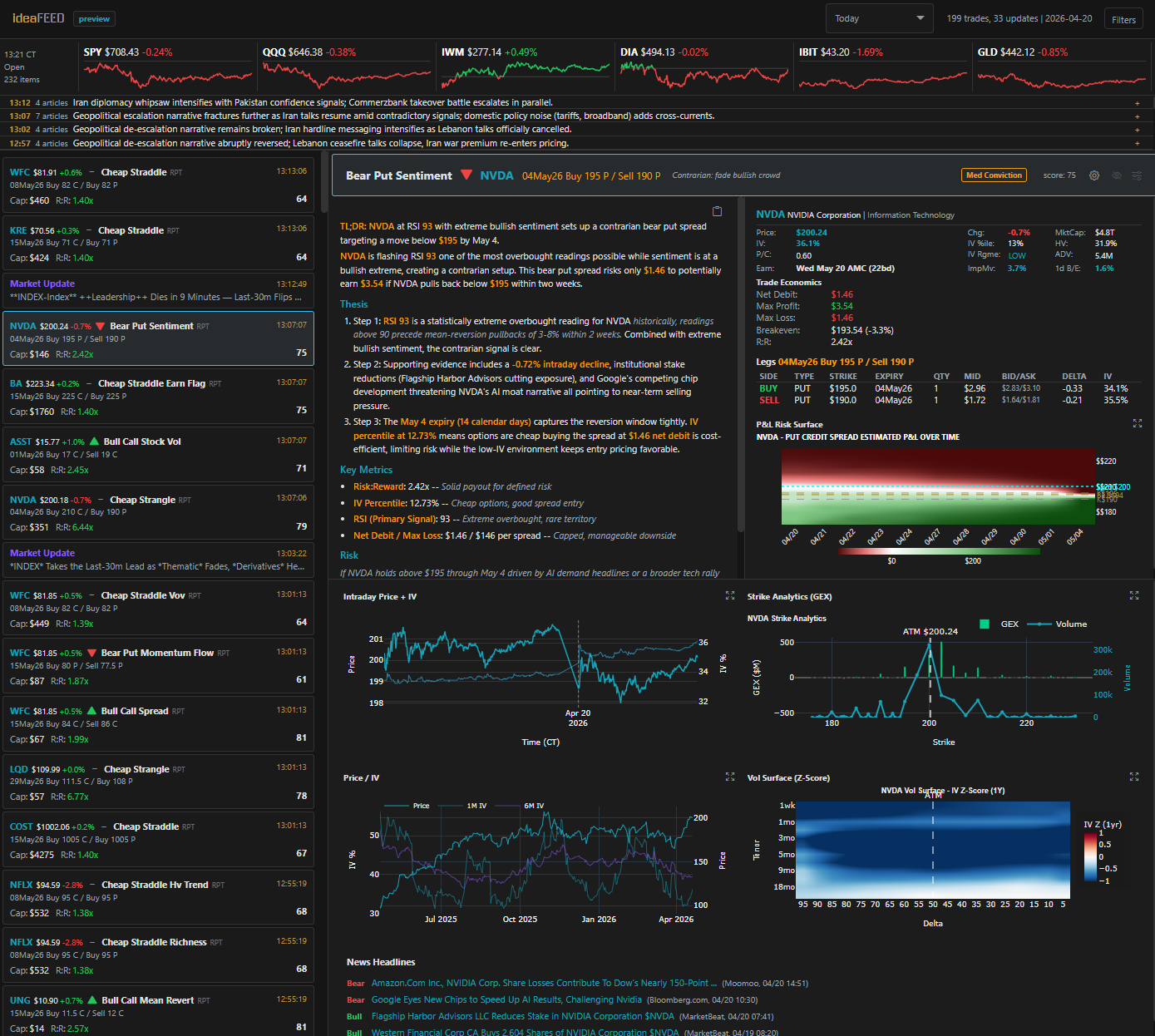Screen dimensions: 1155x1036
Task: Click the red bearish triangle beside Bear Put Sentiment header
Action: [x=466, y=175]
